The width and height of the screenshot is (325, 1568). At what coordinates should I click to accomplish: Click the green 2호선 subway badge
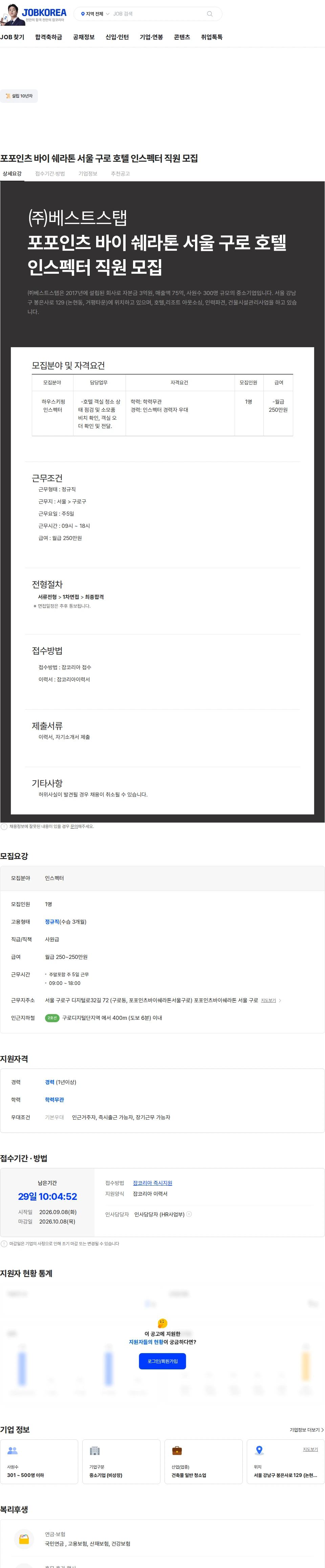(x=52, y=1018)
